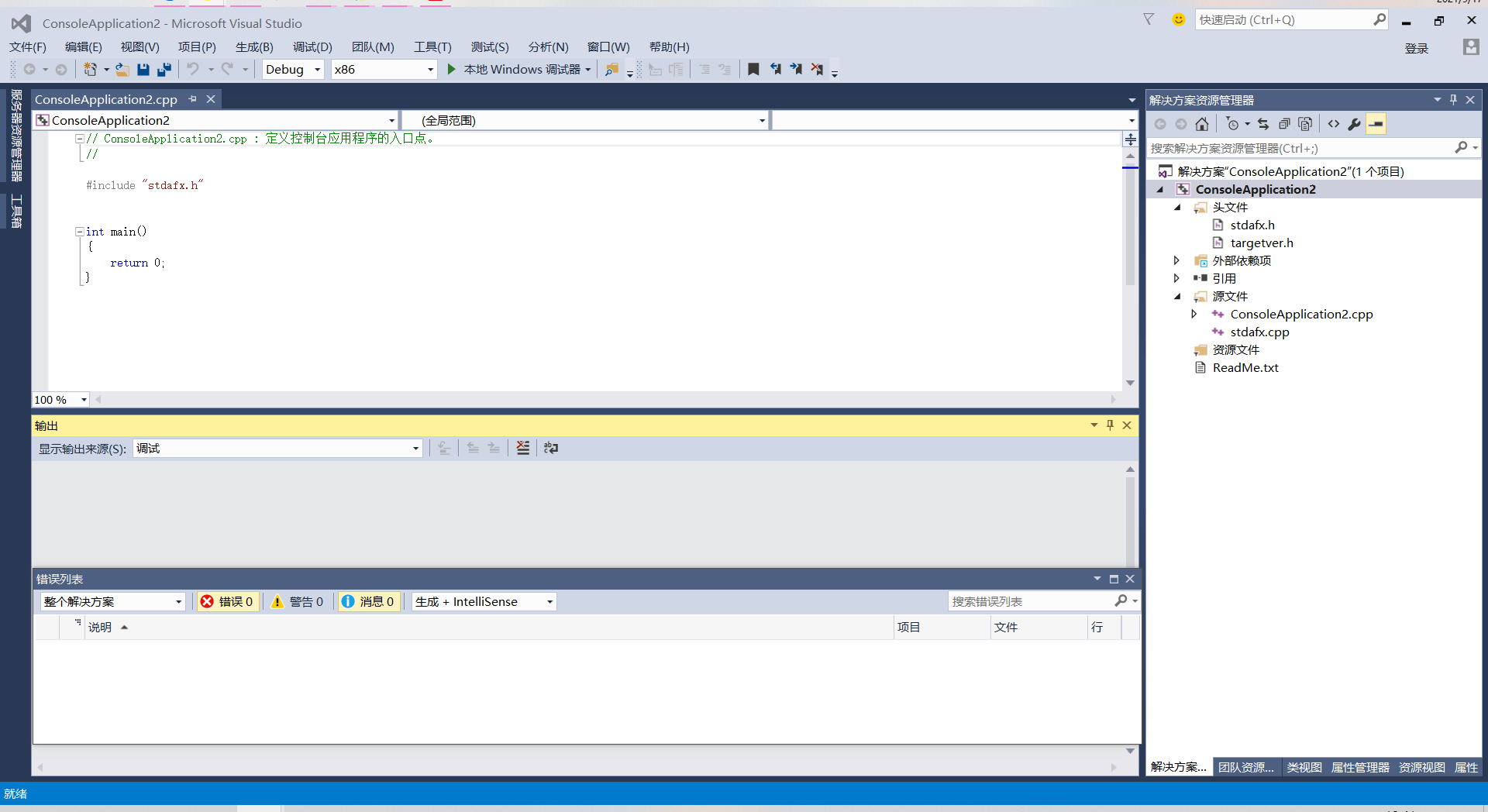Switch to the 类视图 tab
The width and height of the screenshot is (1488, 812).
1304,767
